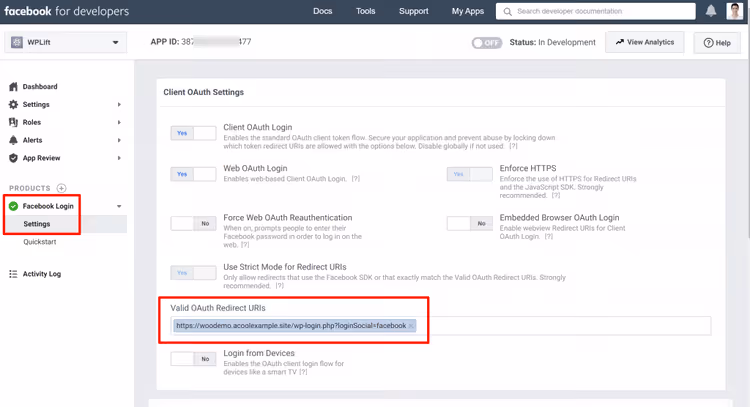The width and height of the screenshot is (750, 407).
Task: Collapse the Facebook Login product arrow
Action: pyautogui.click(x=119, y=206)
